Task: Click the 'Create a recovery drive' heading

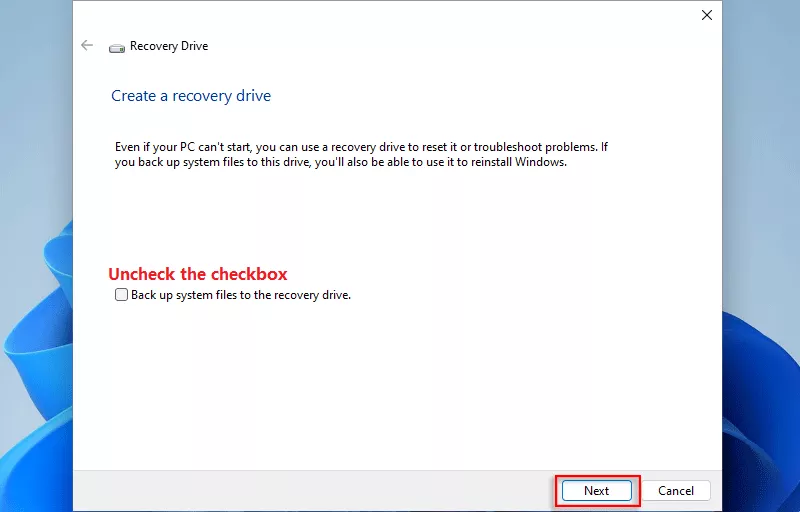Action: click(x=191, y=96)
